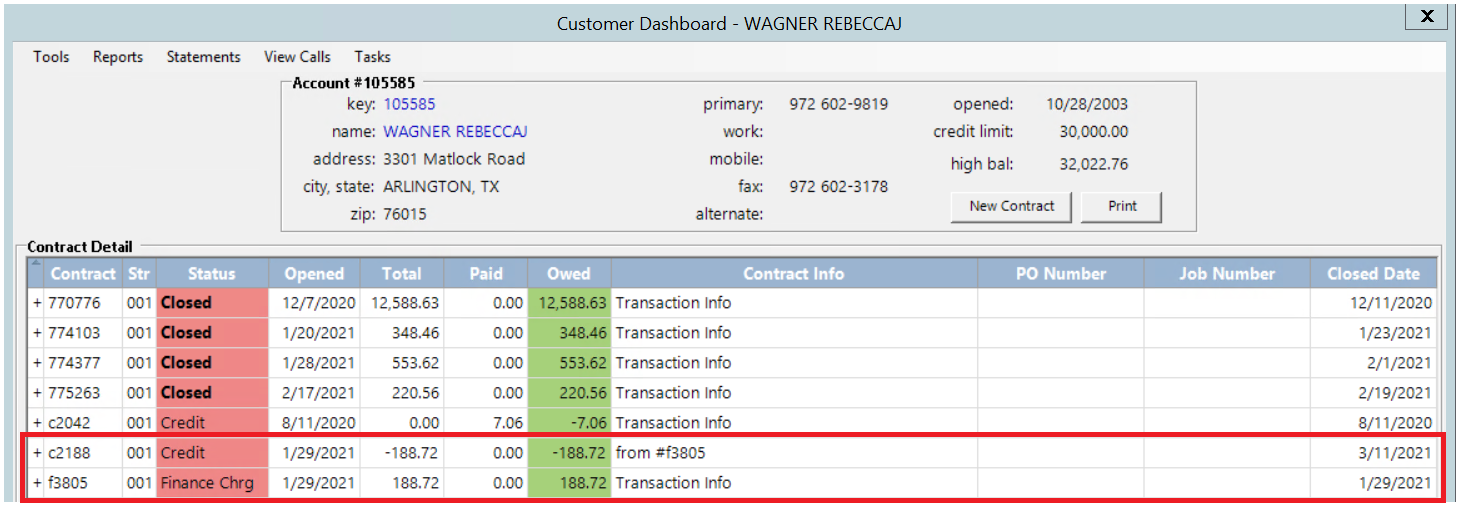Click the New Contract button
The height and width of the screenshot is (507, 1461).
[1011, 206]
